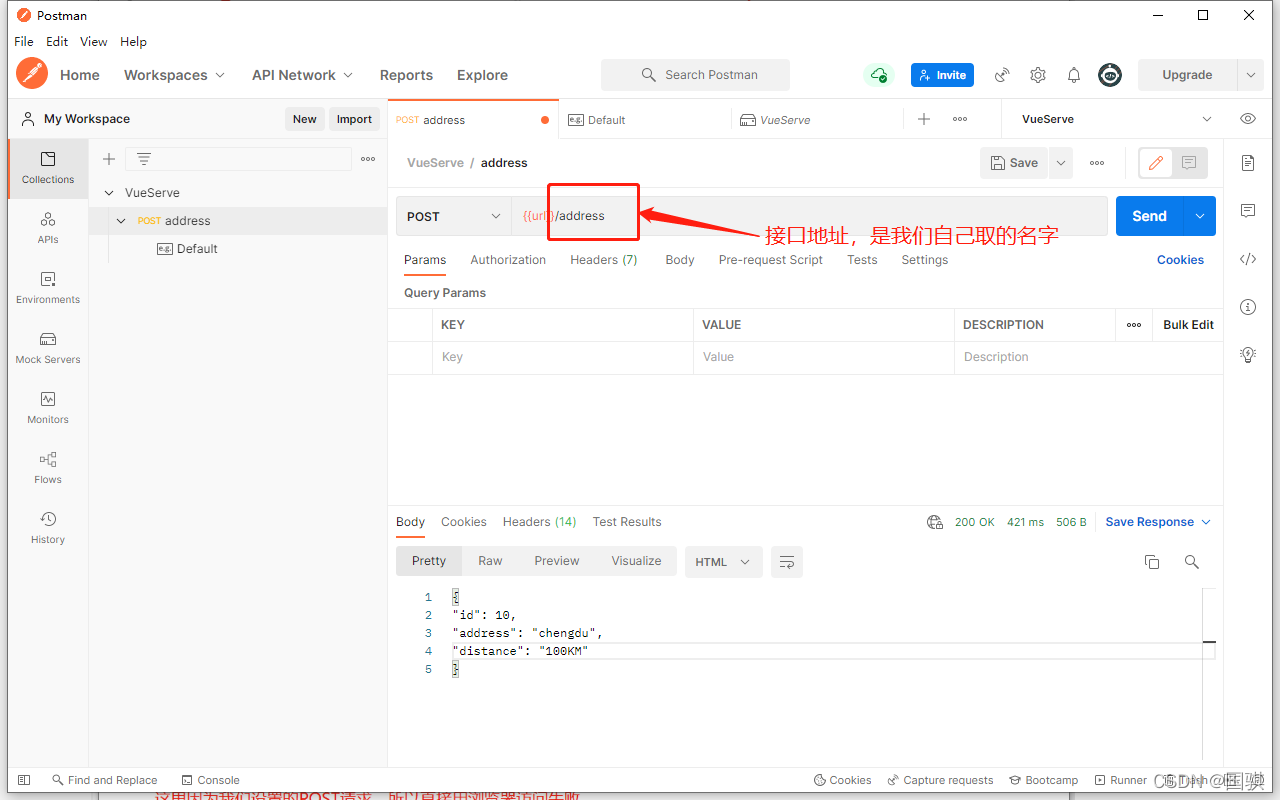This screenshot has height=800, width=1280.
Task: Open the Edit menu
Action: [57, 42]
